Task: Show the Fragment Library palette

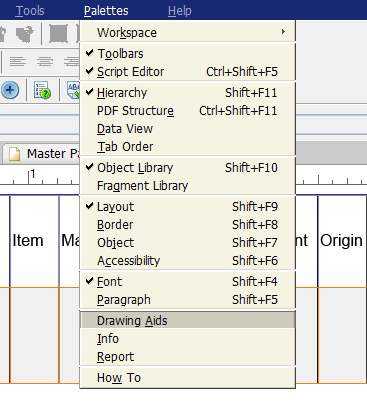Action: tap(187, 186)
